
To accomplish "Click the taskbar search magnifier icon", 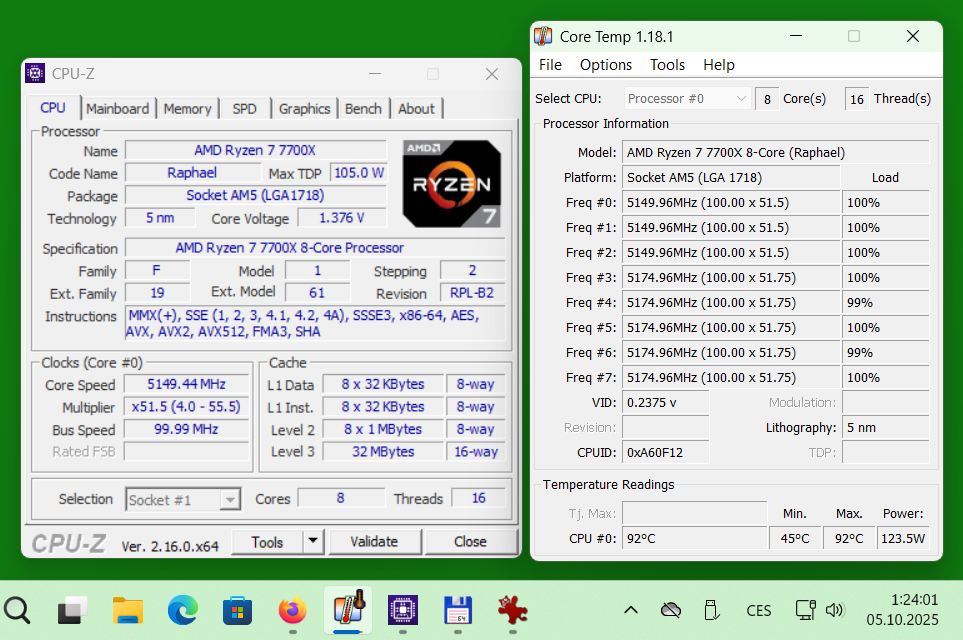I will point(17,609).
